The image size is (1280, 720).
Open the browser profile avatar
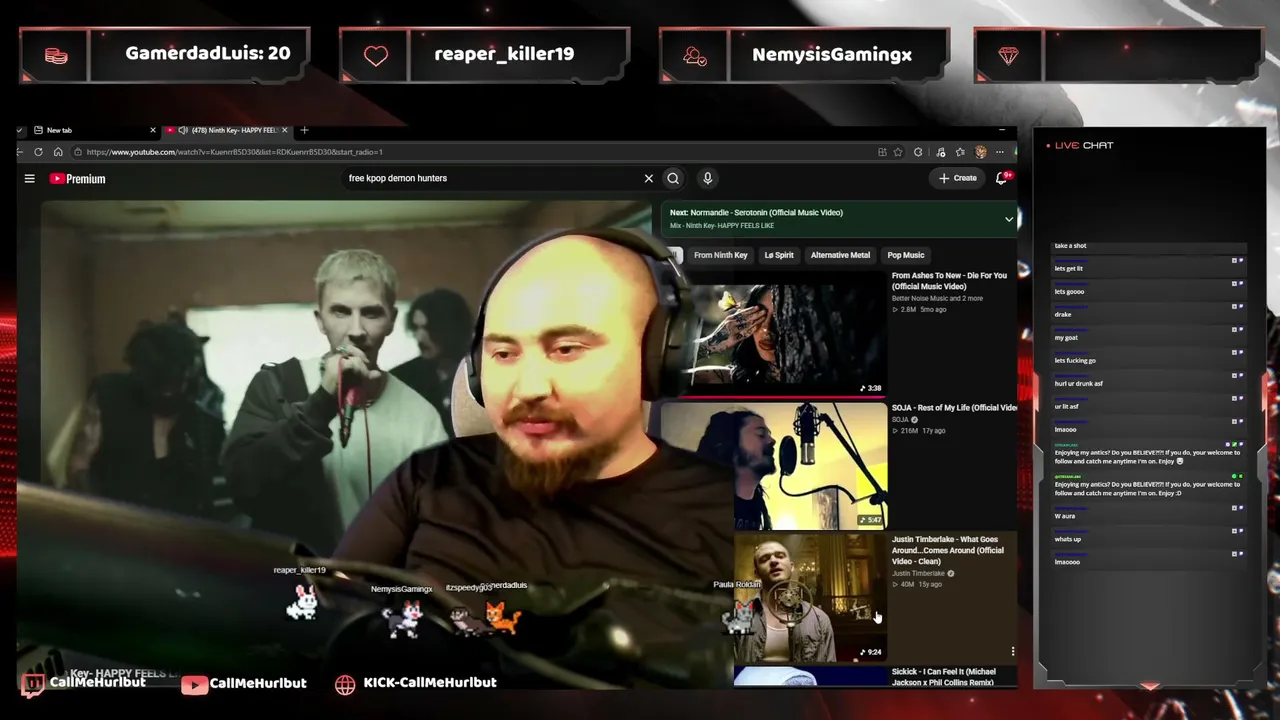point(980,152)
